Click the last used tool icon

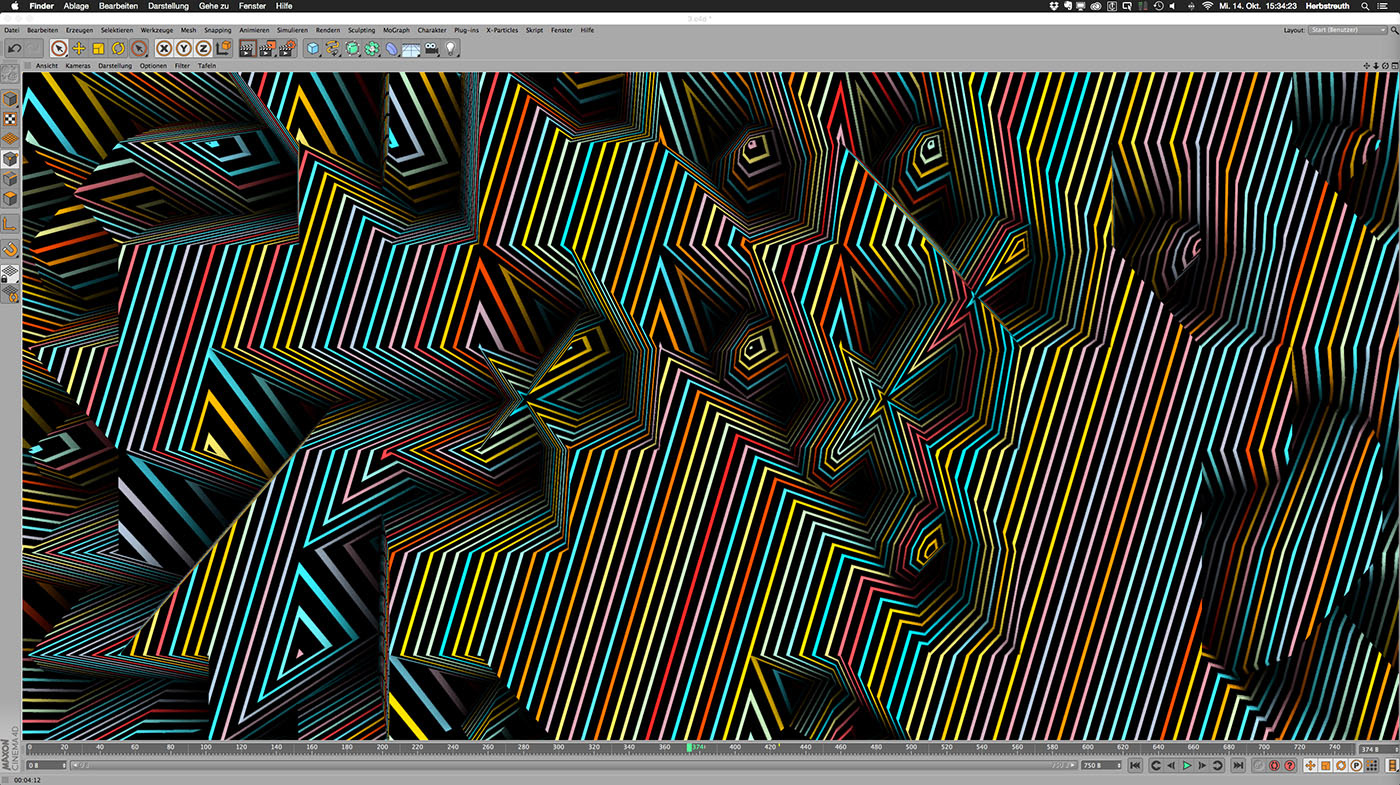(138, 48)
